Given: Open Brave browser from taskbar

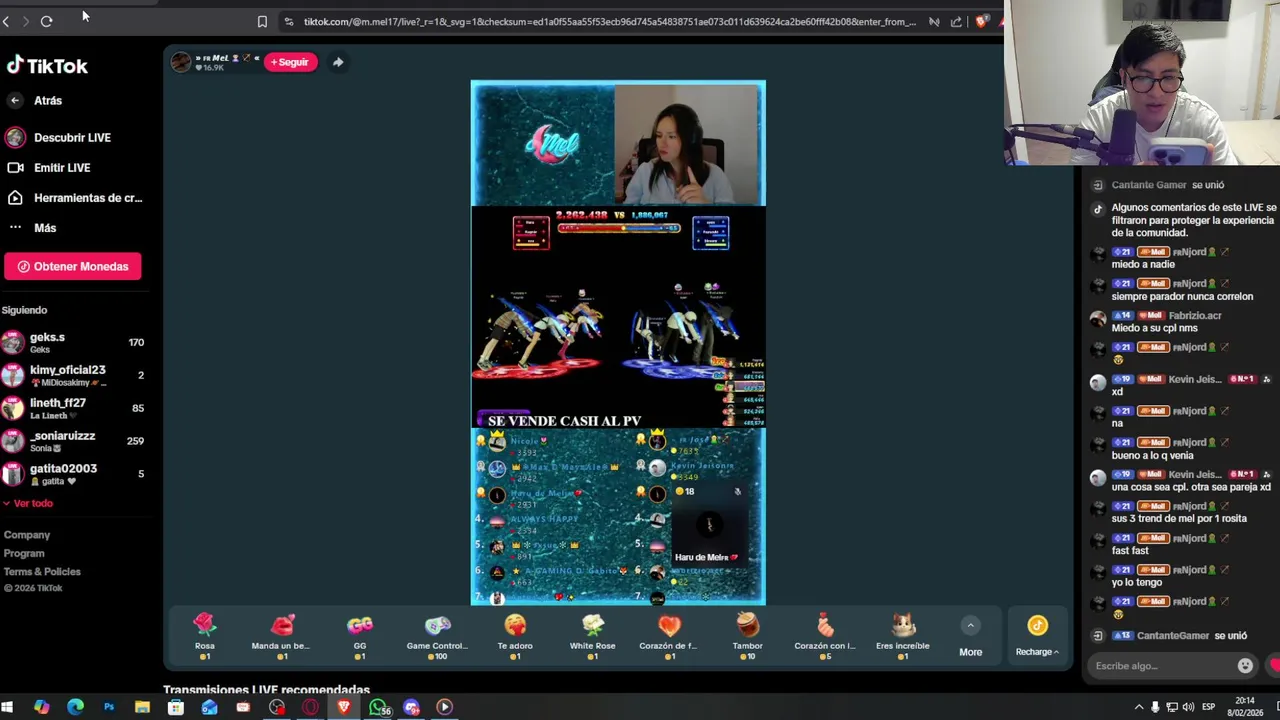Looking at the screenshot, I should click(344, 707).
